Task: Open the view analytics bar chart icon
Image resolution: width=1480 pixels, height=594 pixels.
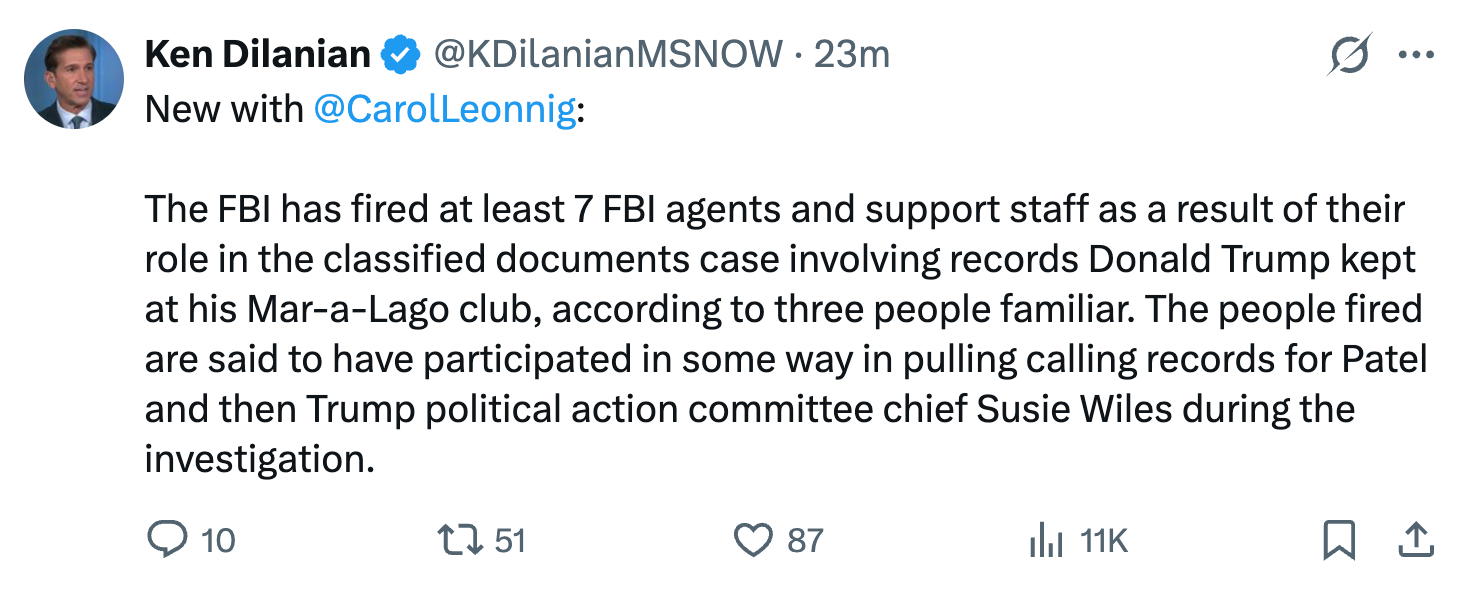Action: coord(1046,541)
